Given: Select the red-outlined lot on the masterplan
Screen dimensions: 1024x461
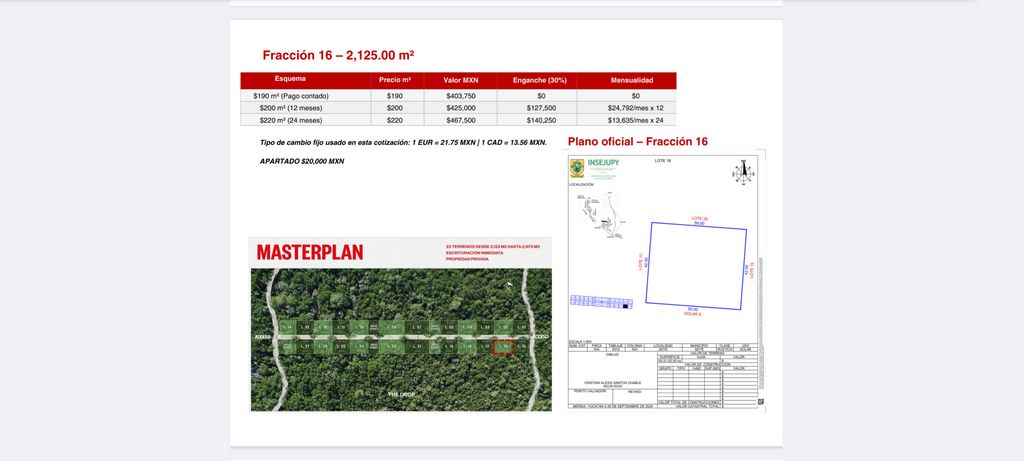Looking at the screenshot, I should pyautogui.click(x=504, y=347).
